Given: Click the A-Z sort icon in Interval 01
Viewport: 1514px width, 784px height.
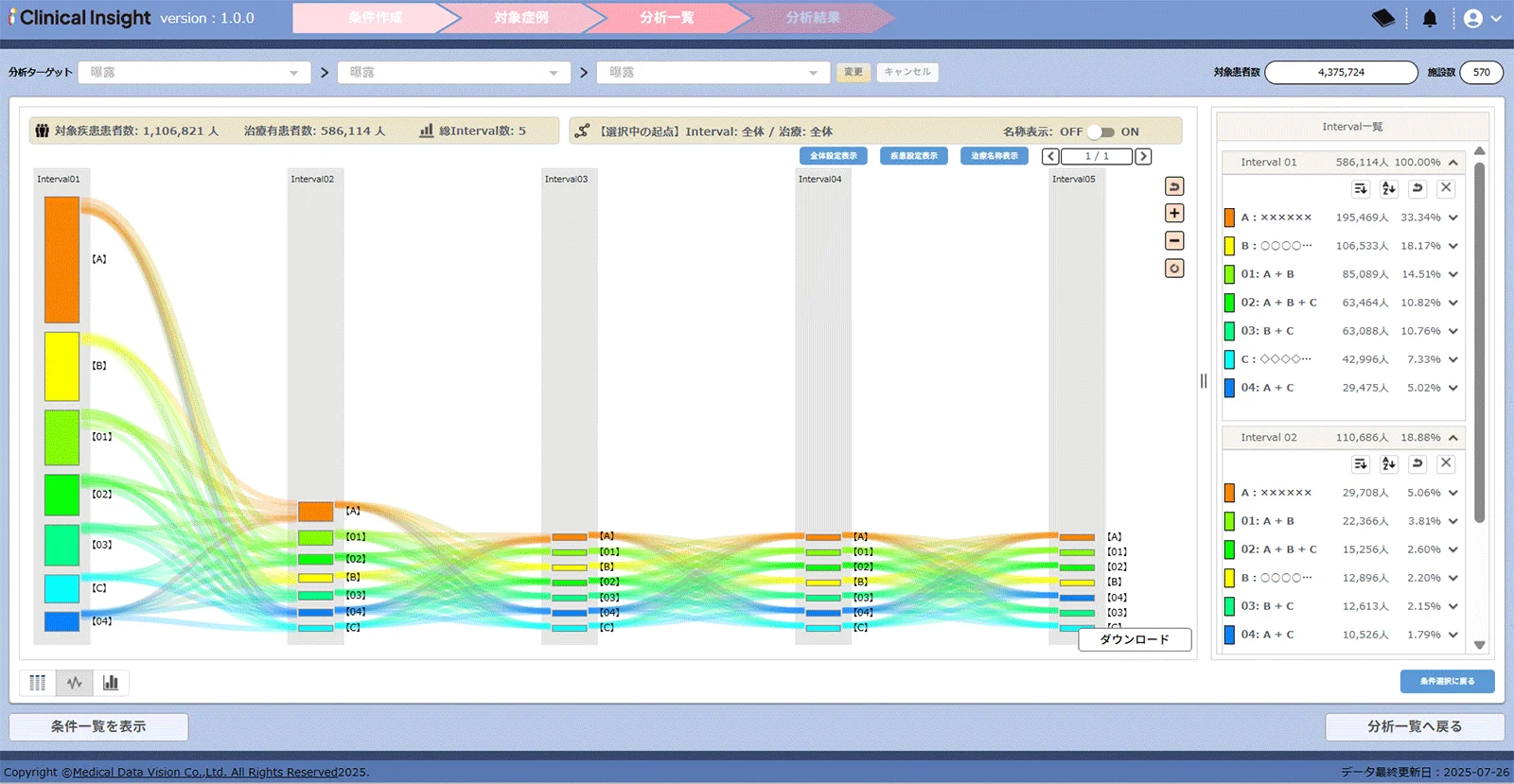Looking at the screenshot, I should click(1388, 188).
